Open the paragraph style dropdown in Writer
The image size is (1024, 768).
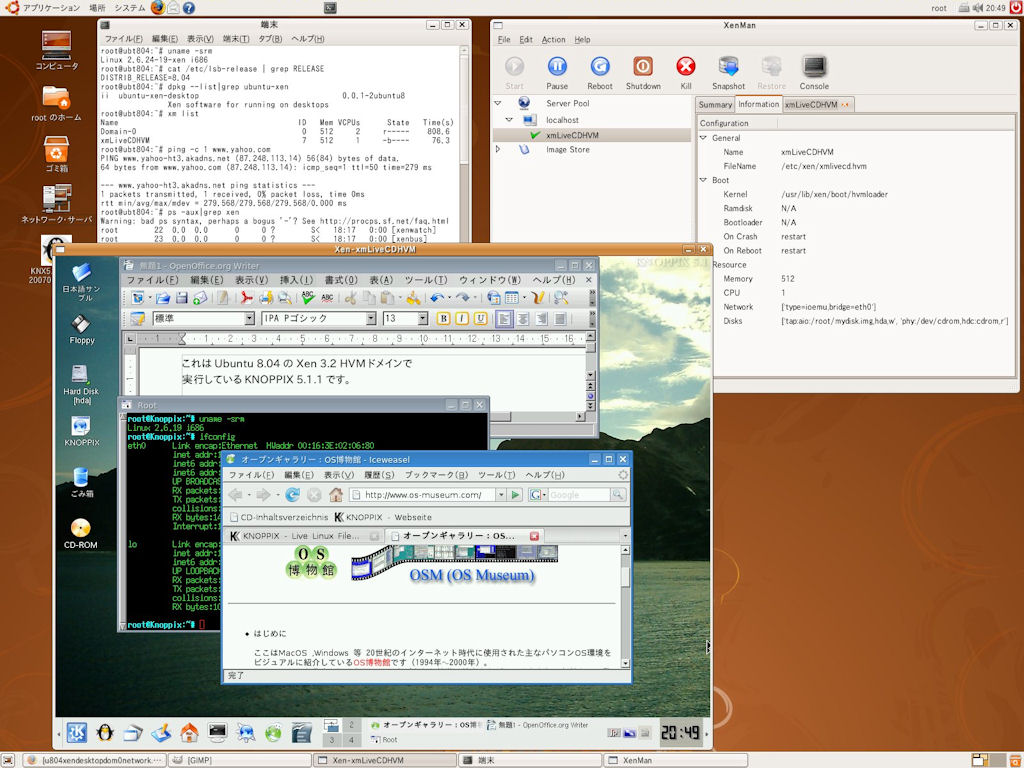point(249,319)
